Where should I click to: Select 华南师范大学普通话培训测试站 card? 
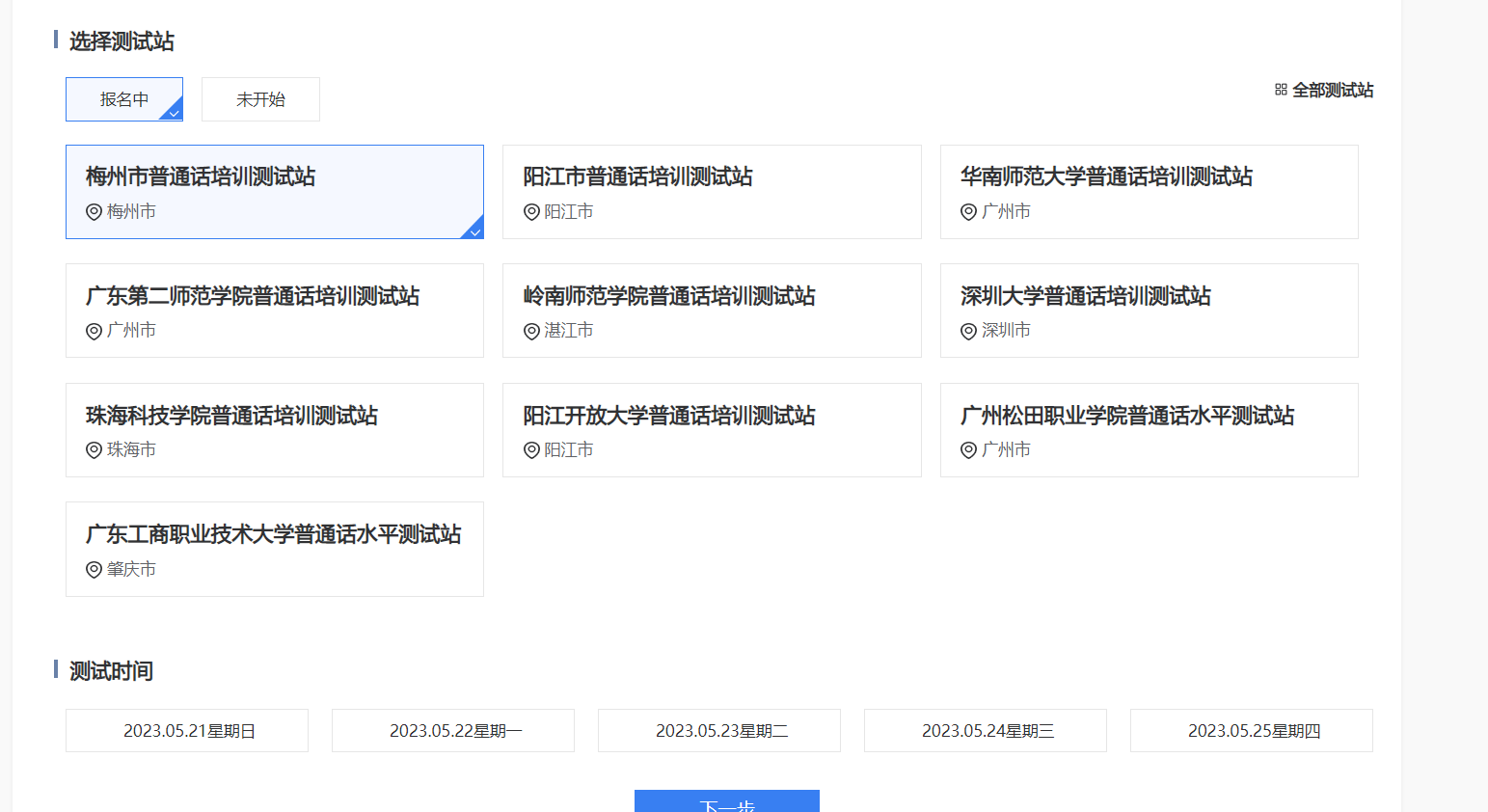[1150, 192]
